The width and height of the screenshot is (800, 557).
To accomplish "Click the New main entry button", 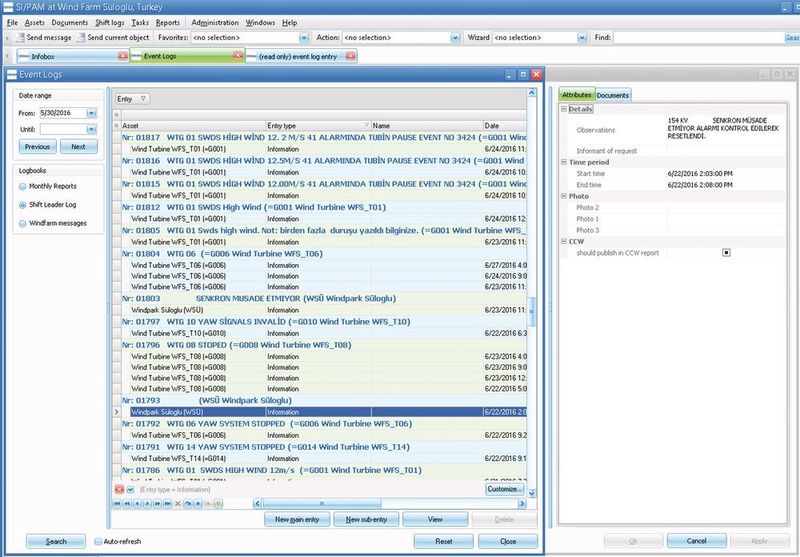I will point(296,520).
